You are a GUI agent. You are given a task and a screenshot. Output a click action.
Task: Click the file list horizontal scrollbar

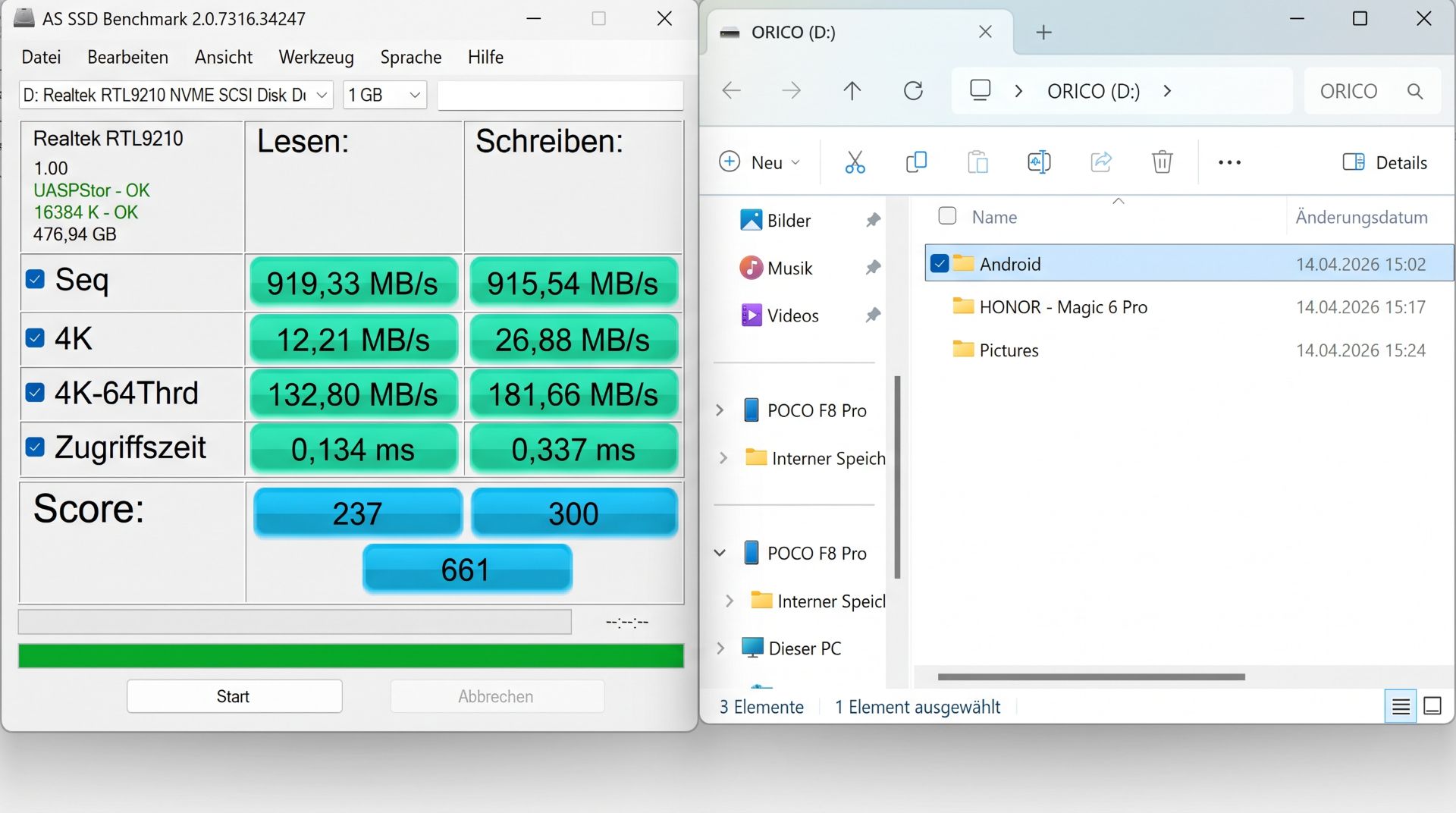point(1091,676)
